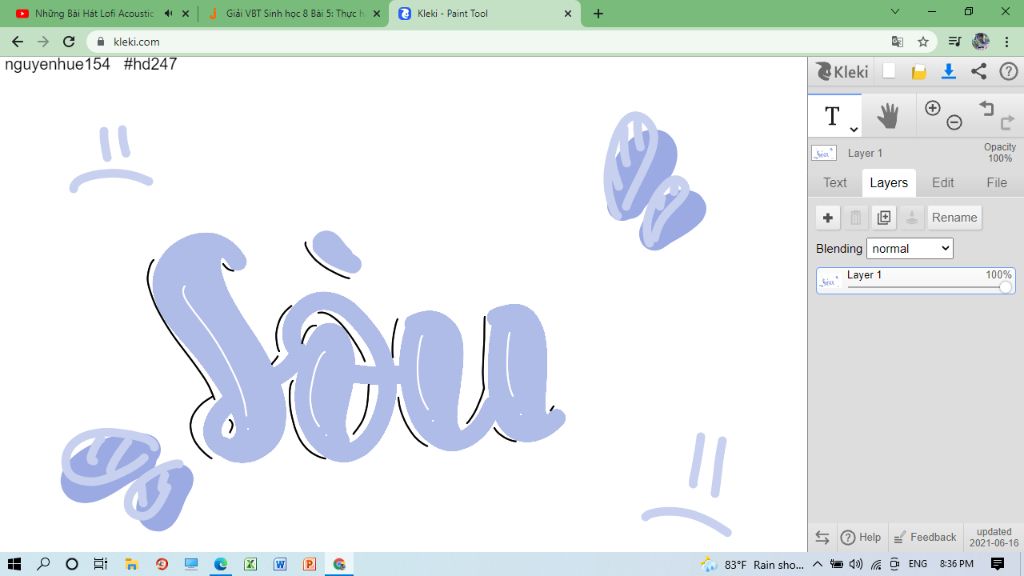Open the Chrome profile avatar

click(x=980, y=42)
